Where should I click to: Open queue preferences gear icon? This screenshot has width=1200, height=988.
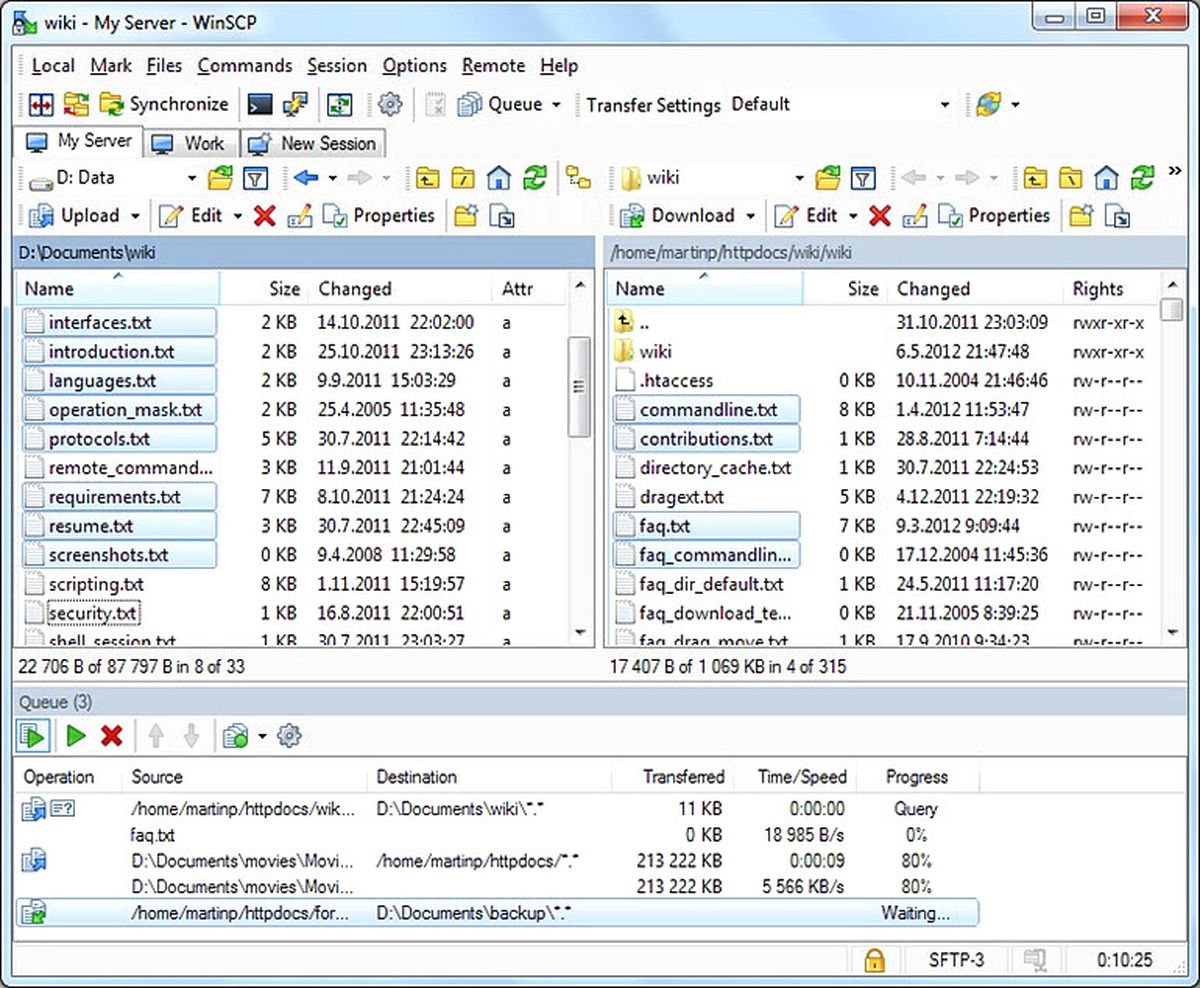pos(289,737)
